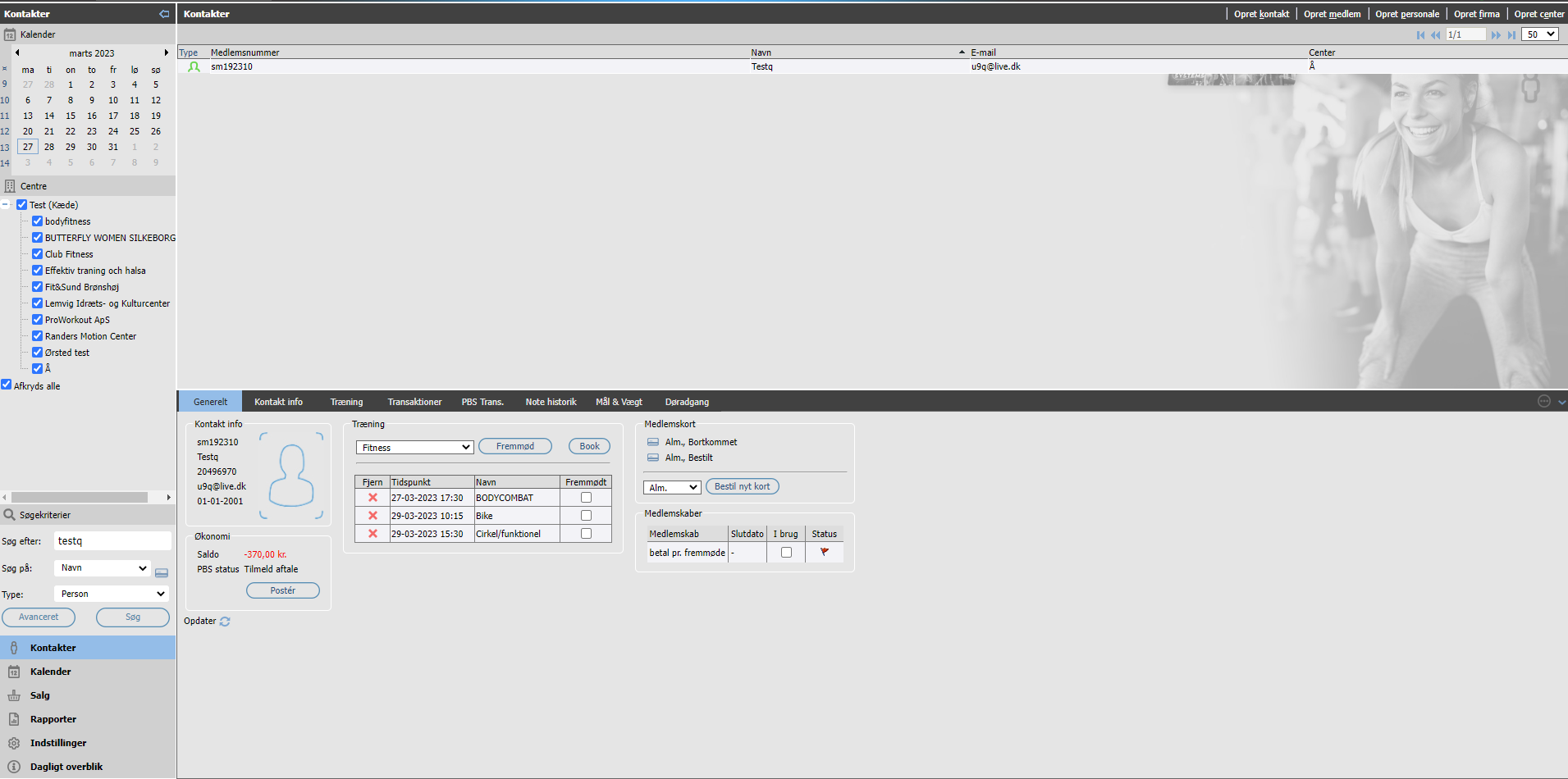This screenshot has height=779, width=1568.
Task: Jump to last results page icon
Action: pyautogui.click(x=1511, y=34)
